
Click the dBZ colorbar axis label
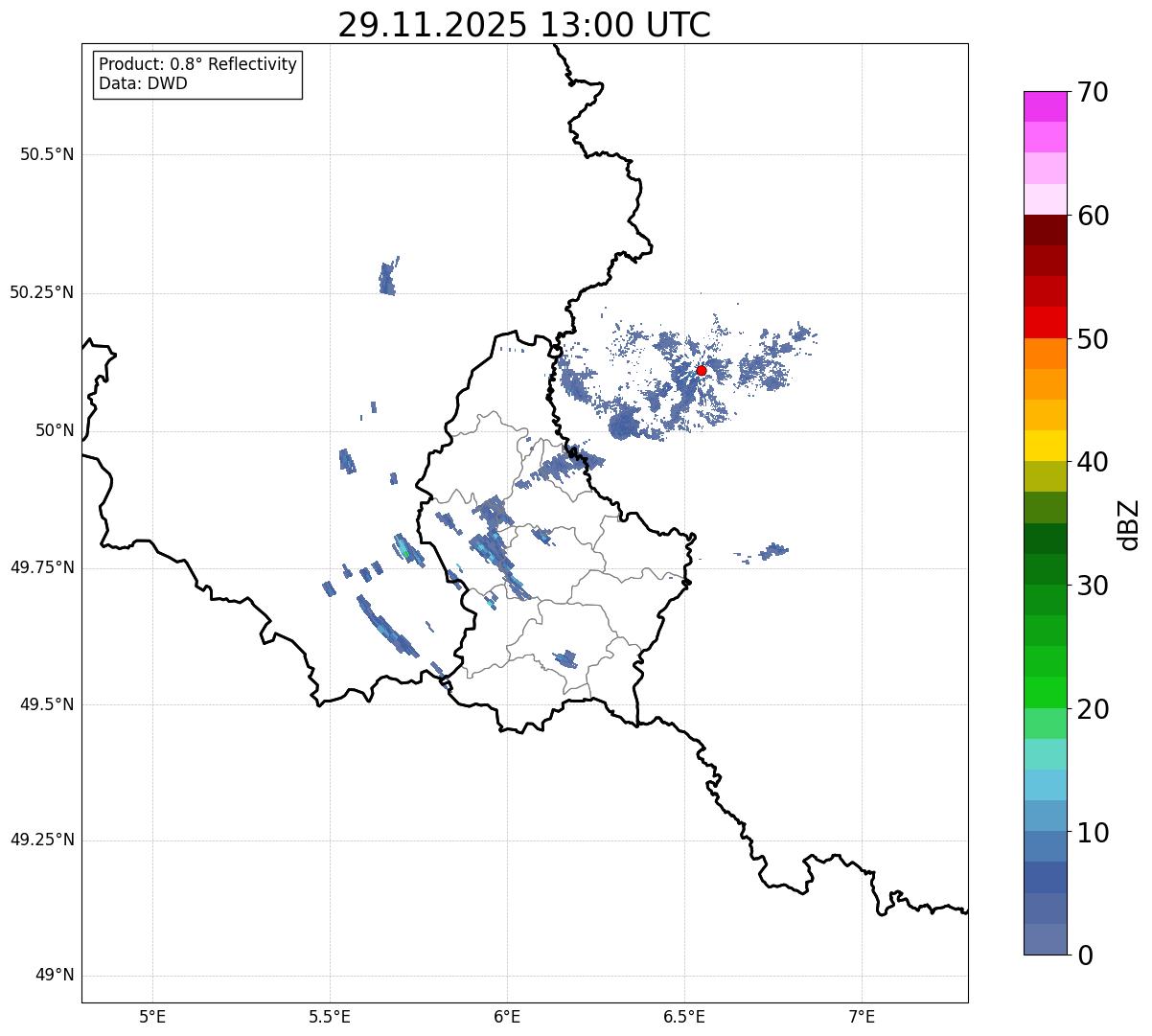1129,523
